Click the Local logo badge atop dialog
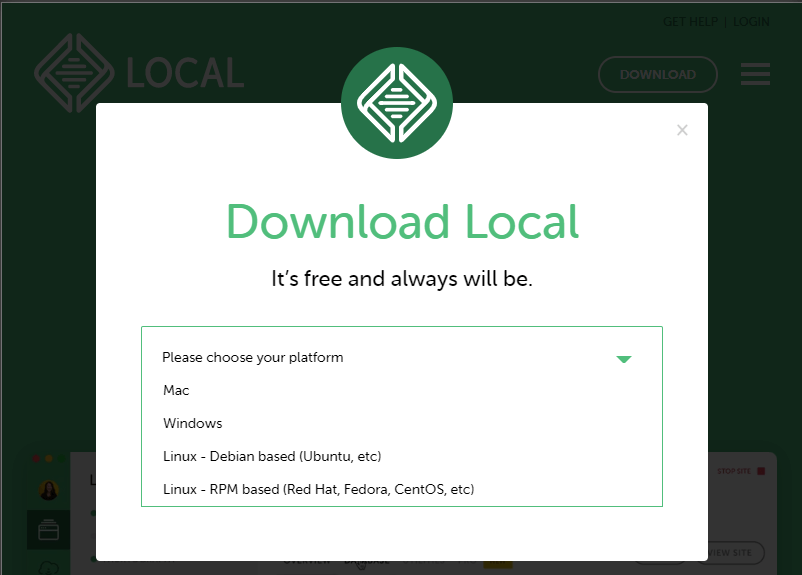802x575 pixels. pos(397,103)
